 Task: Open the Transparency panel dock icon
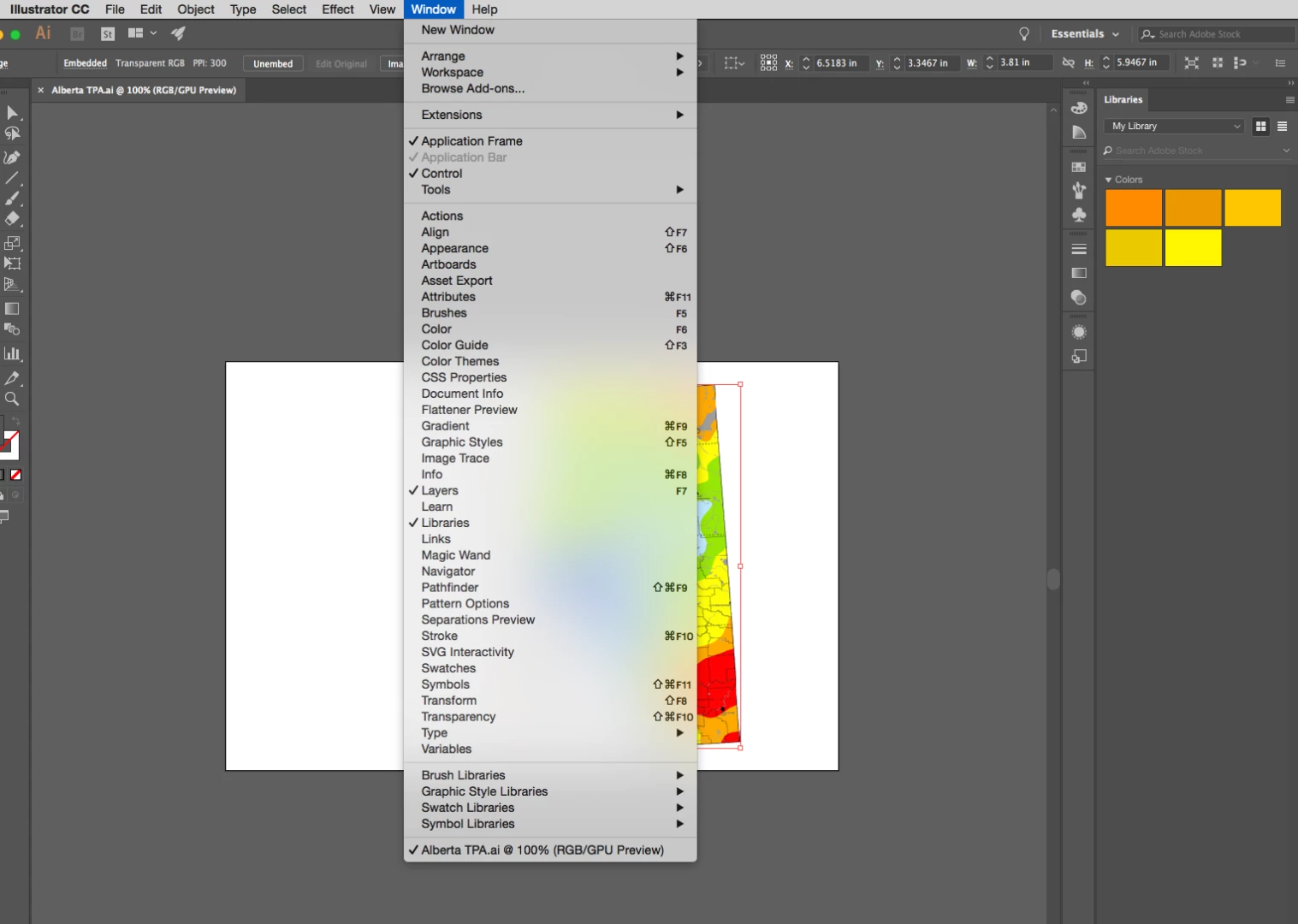1079,298
